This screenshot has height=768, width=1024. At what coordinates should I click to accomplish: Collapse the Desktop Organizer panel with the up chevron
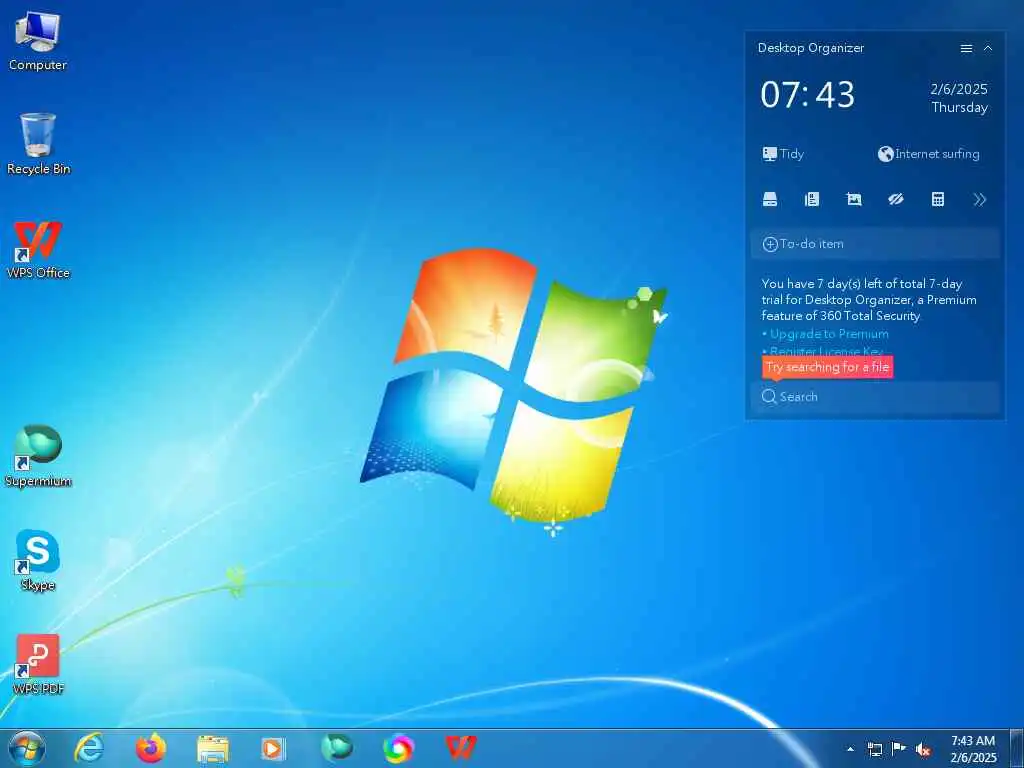(x=987, y=48)
